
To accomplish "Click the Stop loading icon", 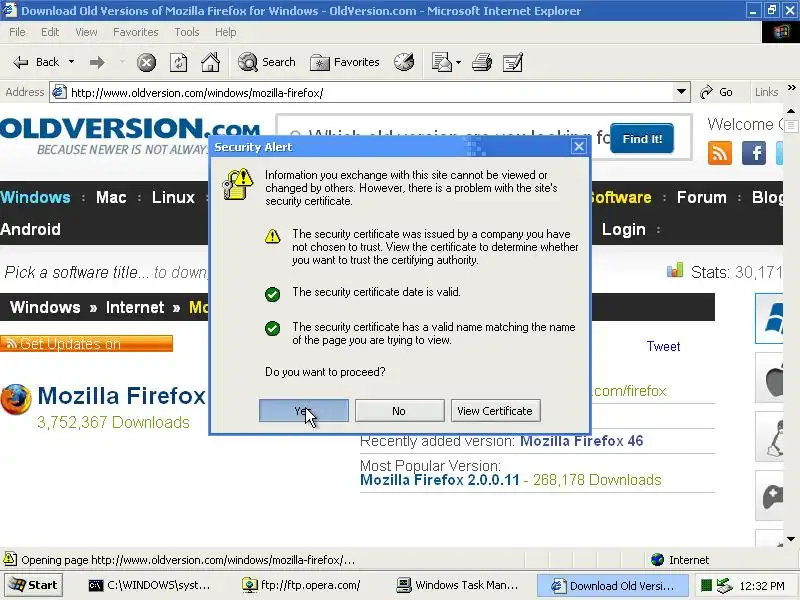I will (x=146, y=62).
